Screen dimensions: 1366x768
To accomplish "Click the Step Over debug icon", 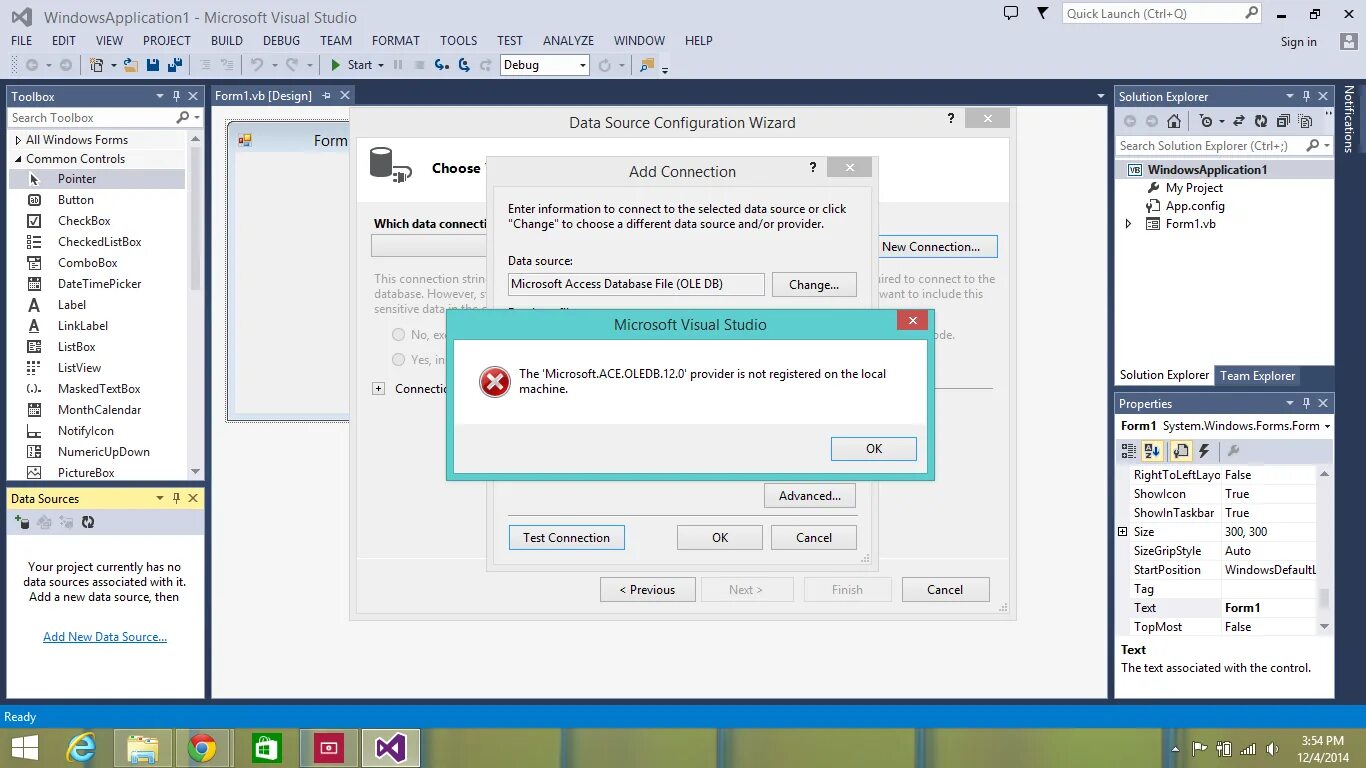I will click(464, 65).
